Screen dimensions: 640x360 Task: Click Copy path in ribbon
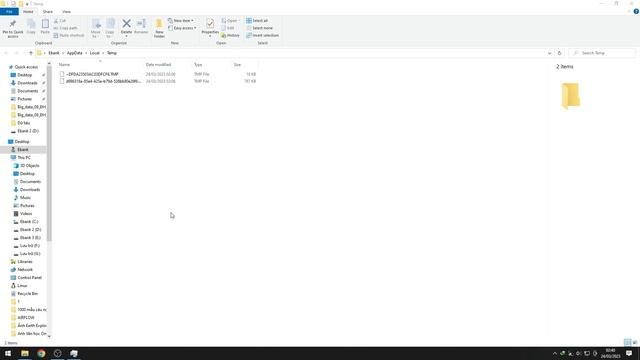[x=65, y=28]
